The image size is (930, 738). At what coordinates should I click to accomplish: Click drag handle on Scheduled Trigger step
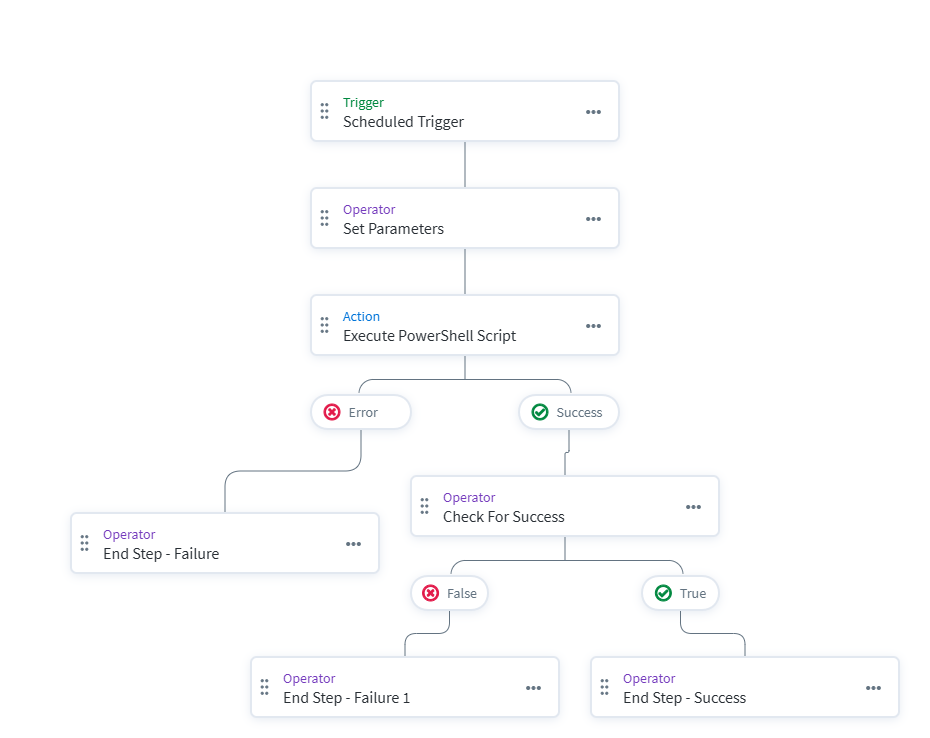[x=324, y=111]
